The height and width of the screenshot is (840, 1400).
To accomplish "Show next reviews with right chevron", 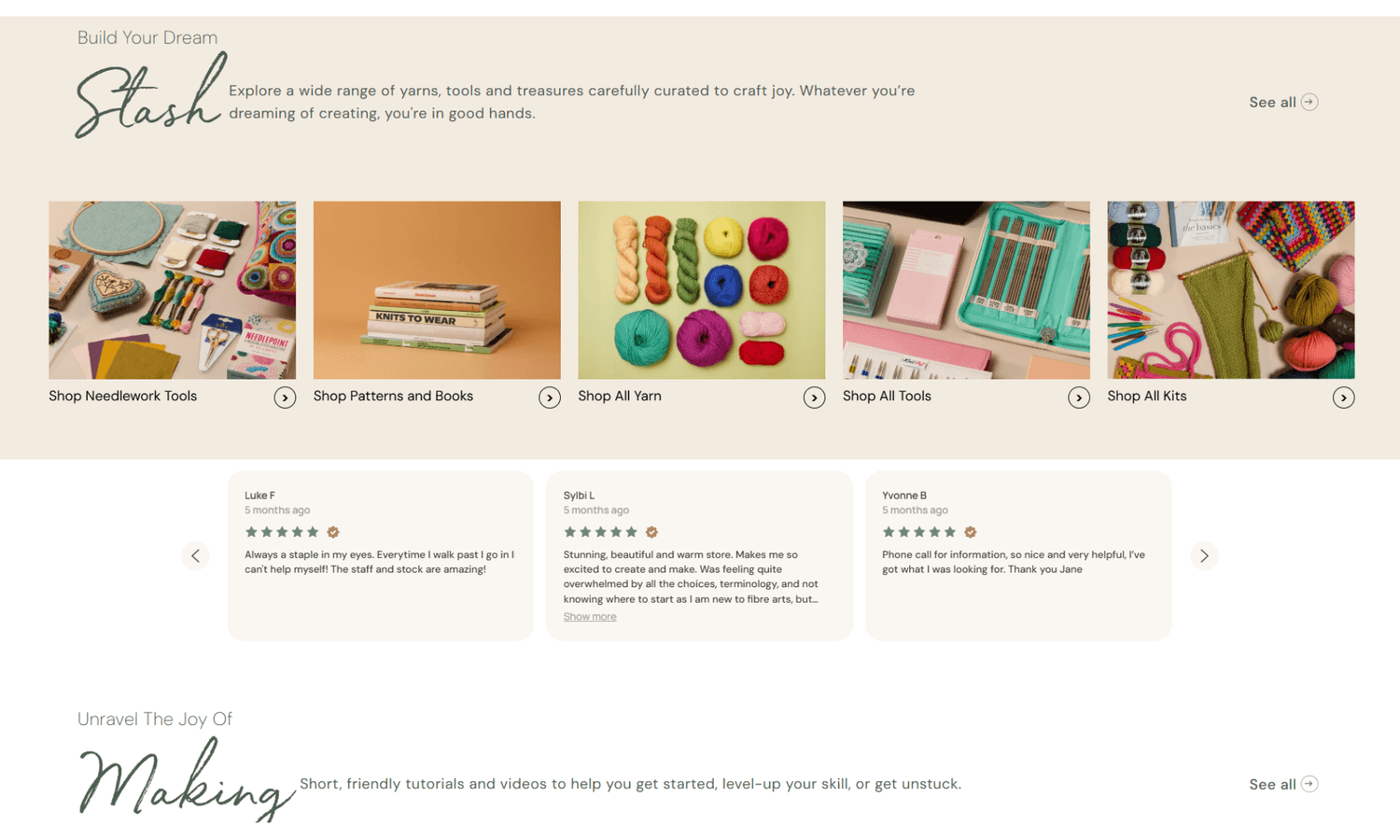I will pos(1204,556).
